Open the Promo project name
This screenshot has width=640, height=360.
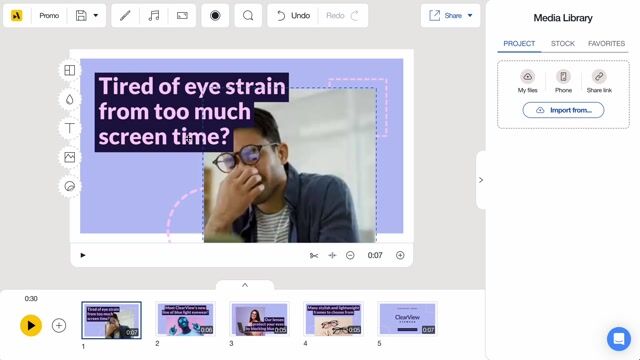[49, 16]
